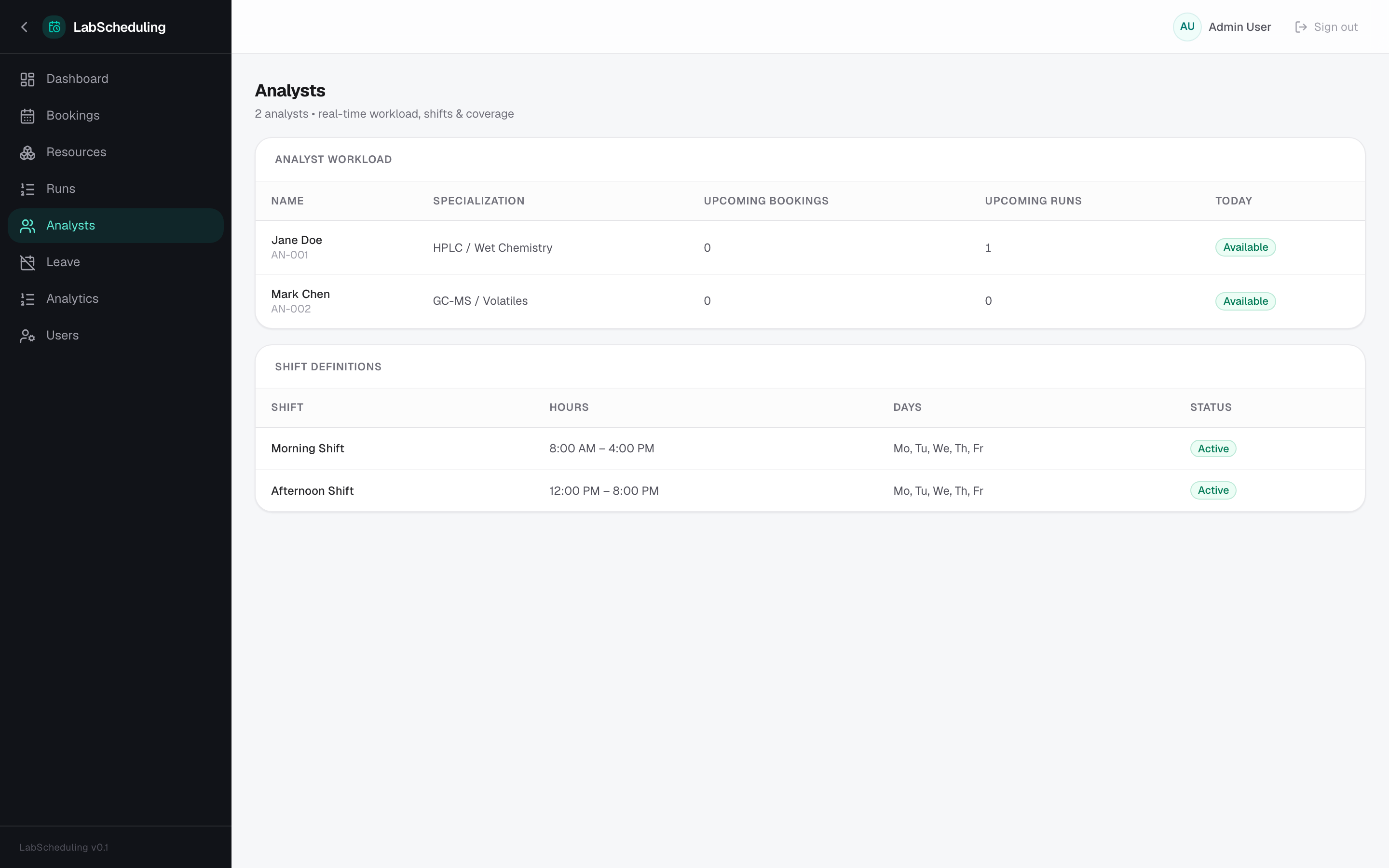
Task: Click the Bookings calendar icon
Action: point(27,116)
